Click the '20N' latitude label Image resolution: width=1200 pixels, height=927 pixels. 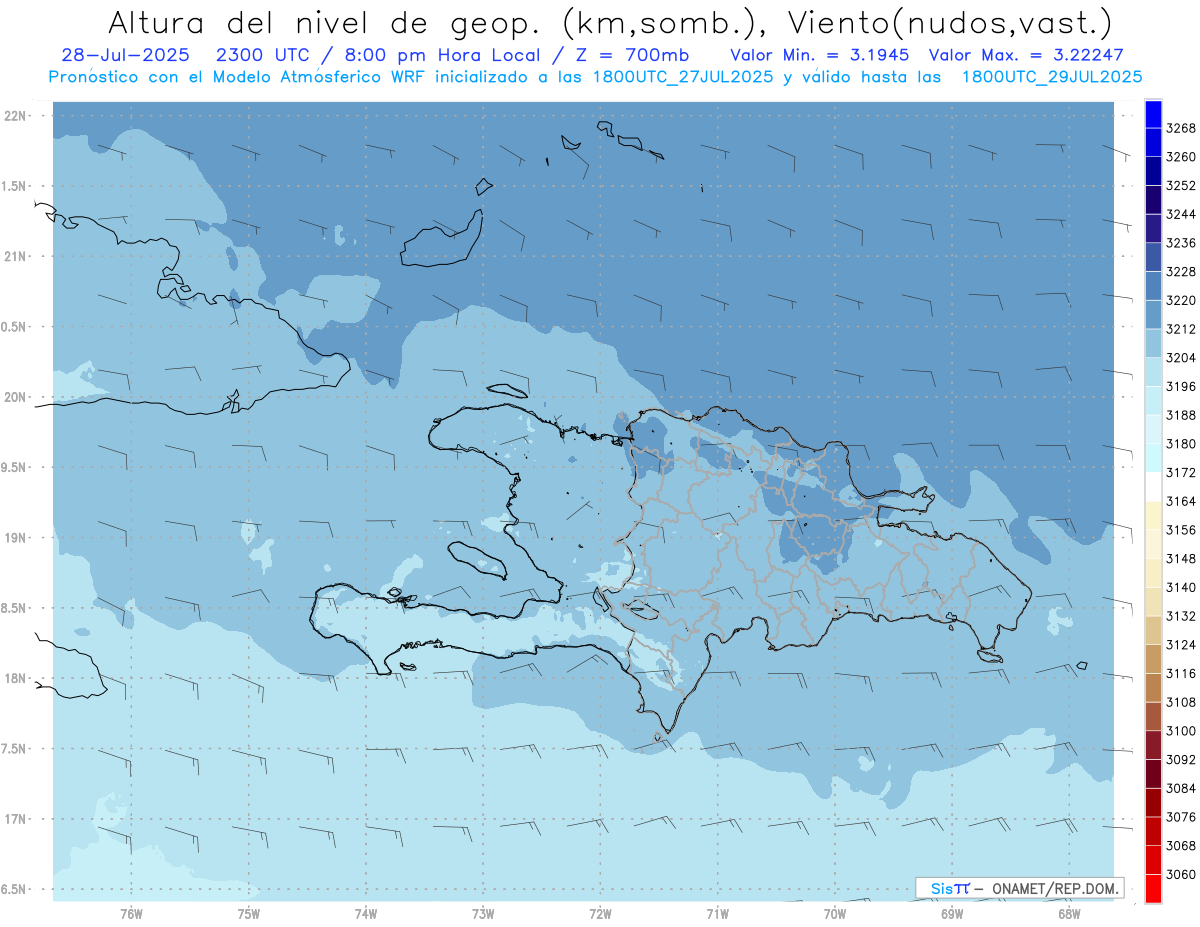point(14,397)
